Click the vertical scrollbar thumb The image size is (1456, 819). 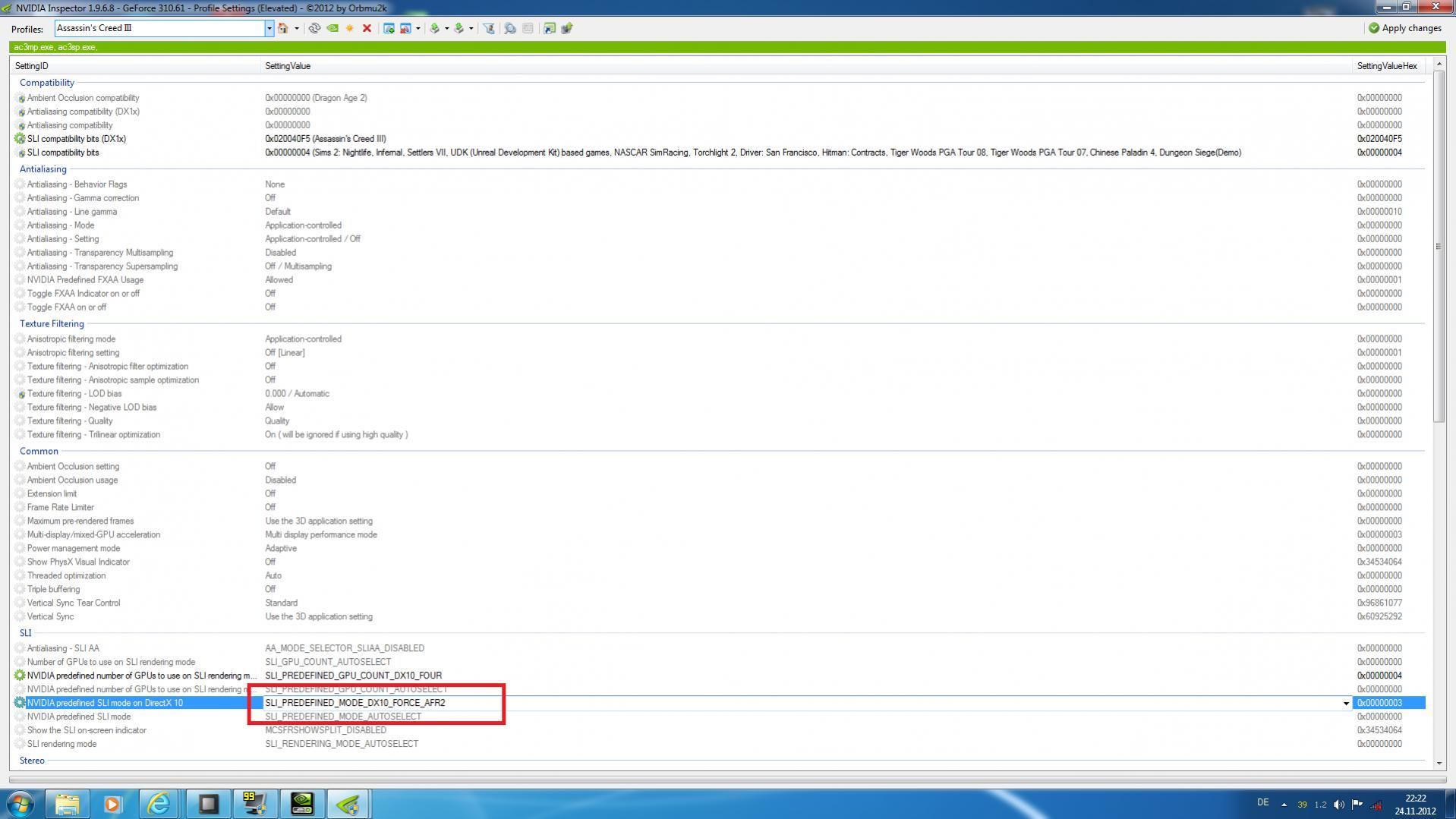(1439, 247)
